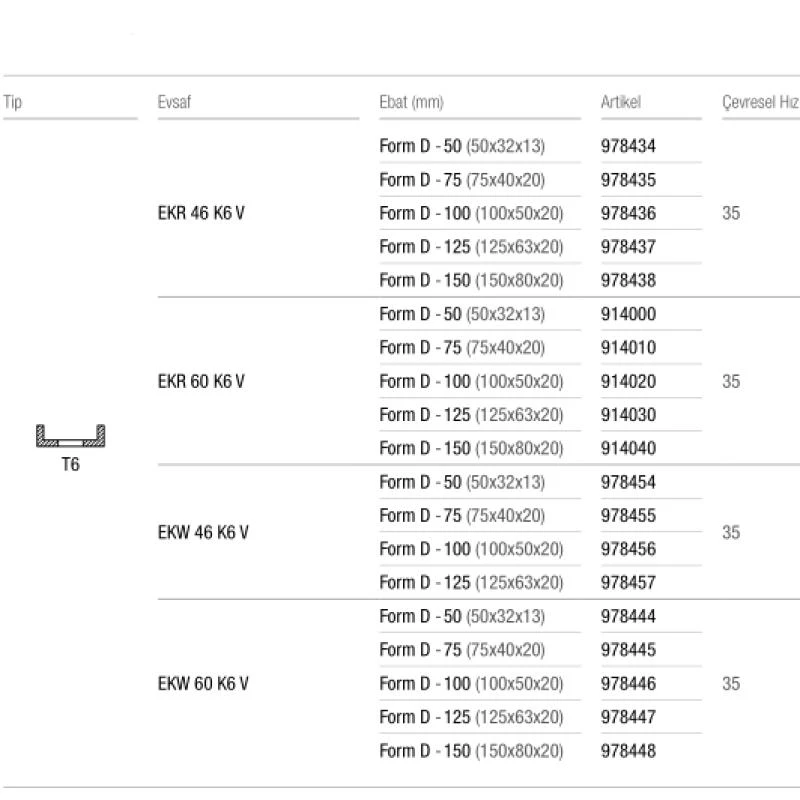The width and height of the screenshot is (800, 800).
Task: Click the speed value 35 in the EKW 46 K6 V row
Action: click(x=731, y=532)
